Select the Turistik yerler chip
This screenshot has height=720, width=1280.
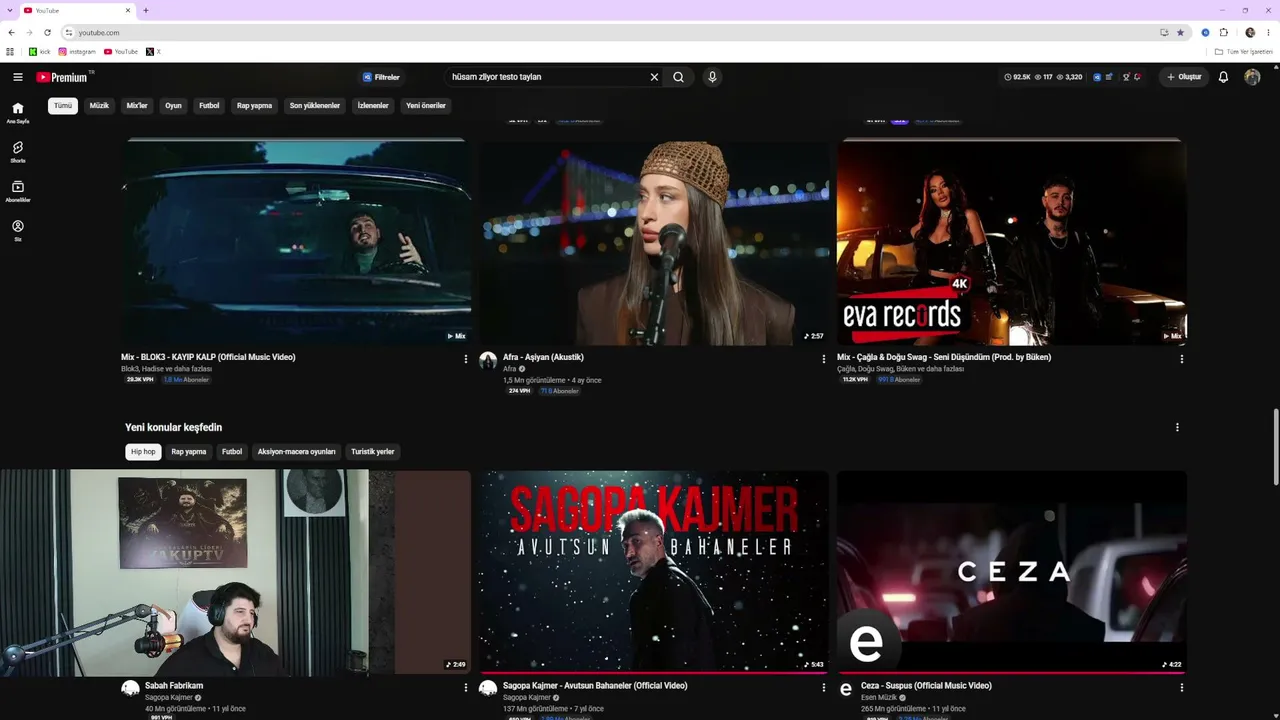coord(373,452)
